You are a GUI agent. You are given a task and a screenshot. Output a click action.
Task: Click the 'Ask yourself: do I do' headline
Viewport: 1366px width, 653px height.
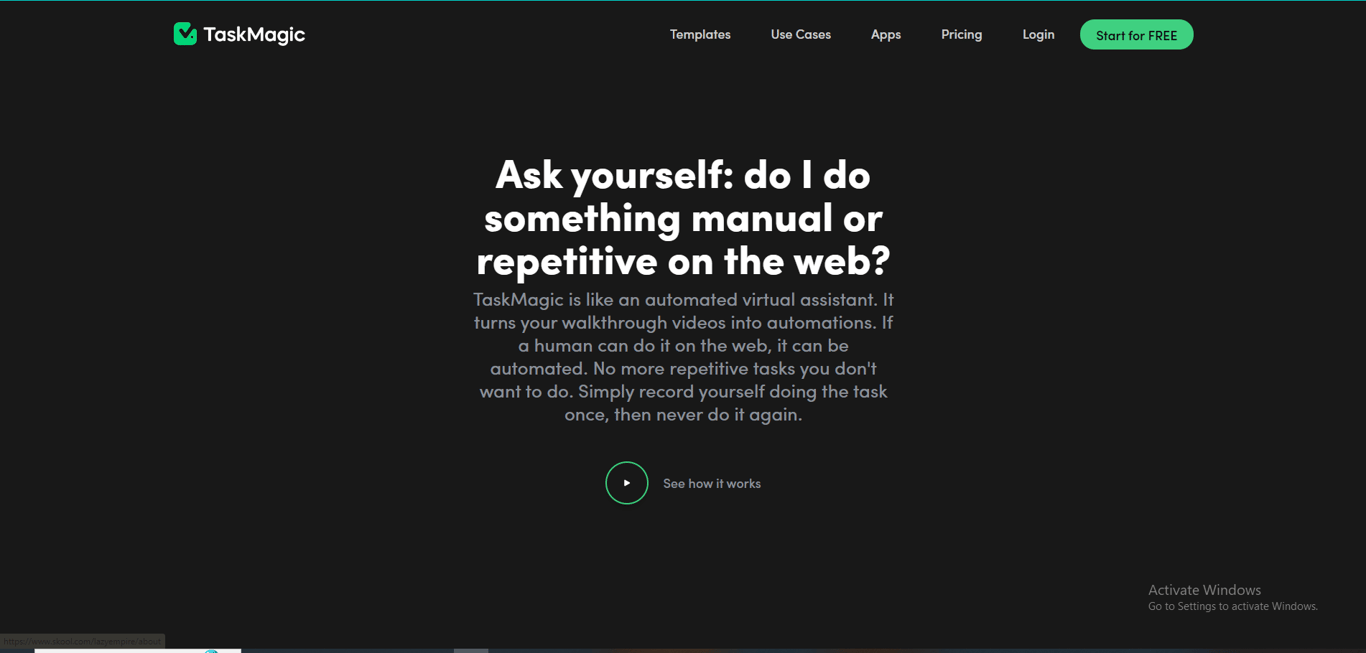tap(683, 217)
